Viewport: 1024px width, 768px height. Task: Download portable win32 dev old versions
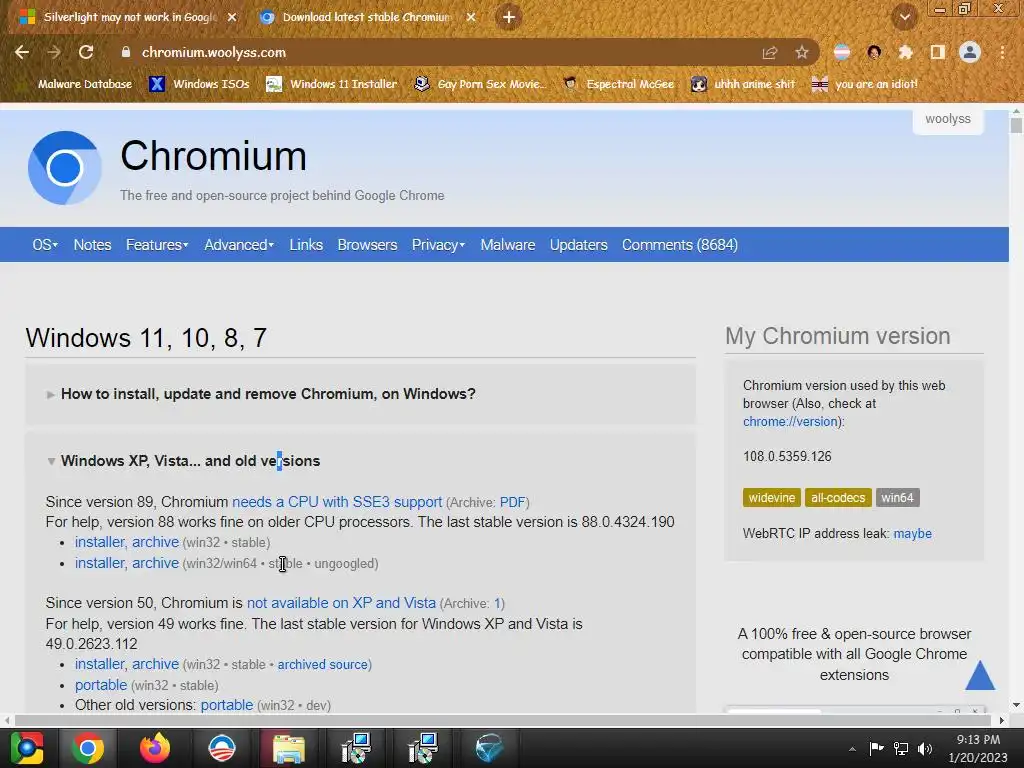click(227, 705)
